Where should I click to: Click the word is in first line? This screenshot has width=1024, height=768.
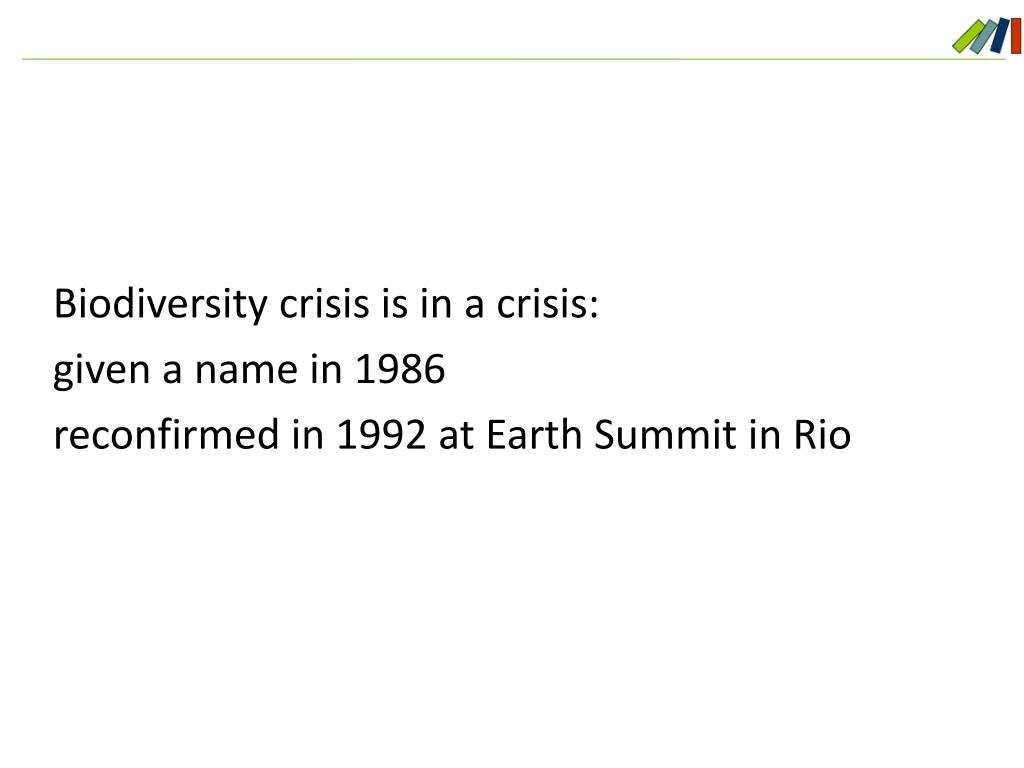point(394,304)
